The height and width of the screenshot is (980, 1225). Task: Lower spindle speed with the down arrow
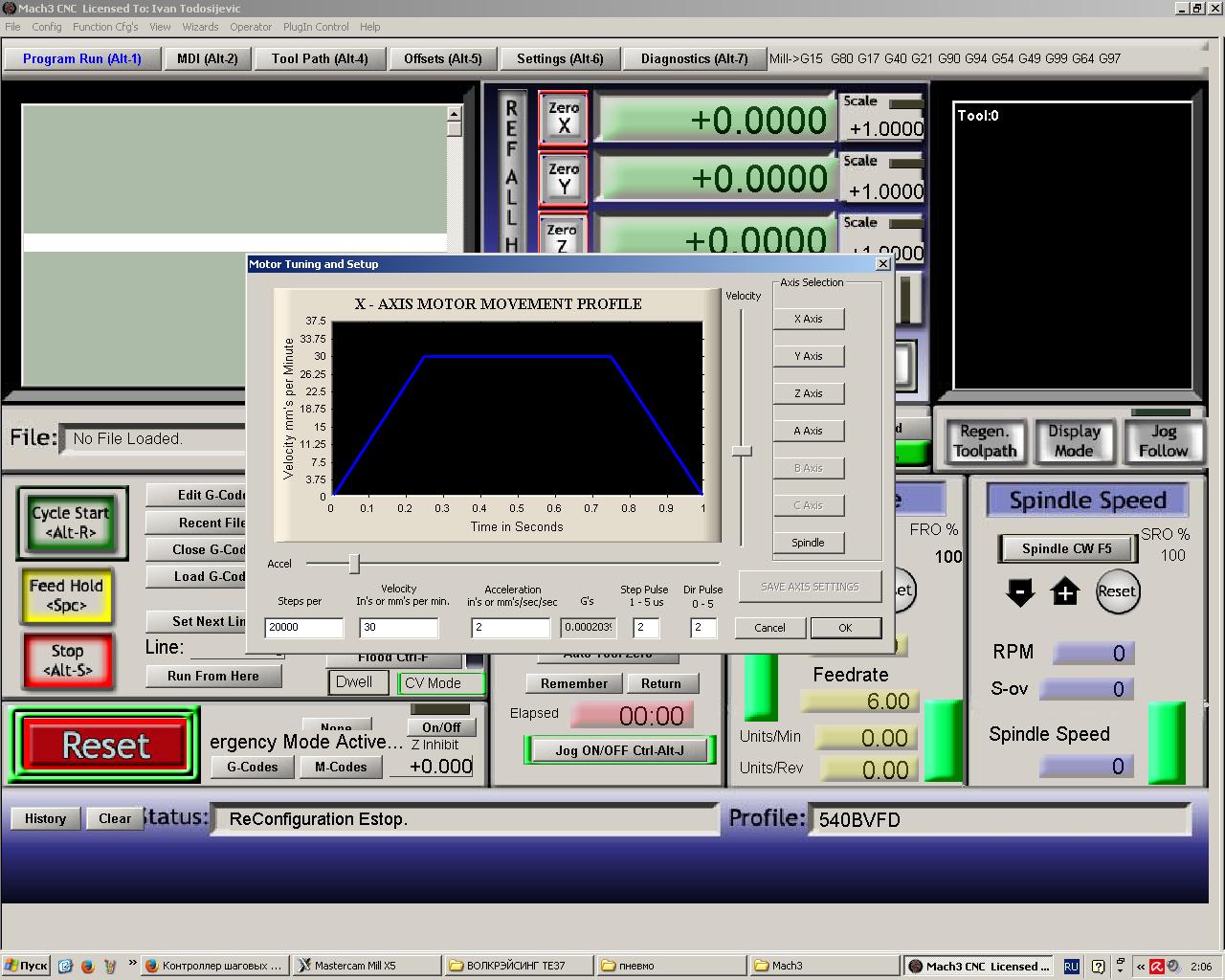click(1020, 592)
